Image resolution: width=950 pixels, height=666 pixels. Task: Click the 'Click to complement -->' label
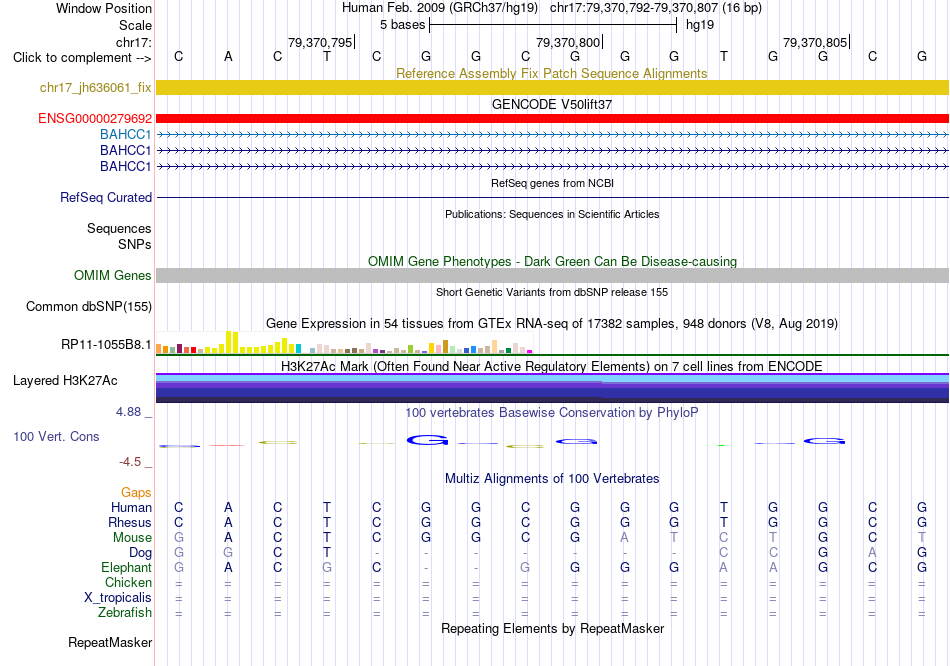82,58
